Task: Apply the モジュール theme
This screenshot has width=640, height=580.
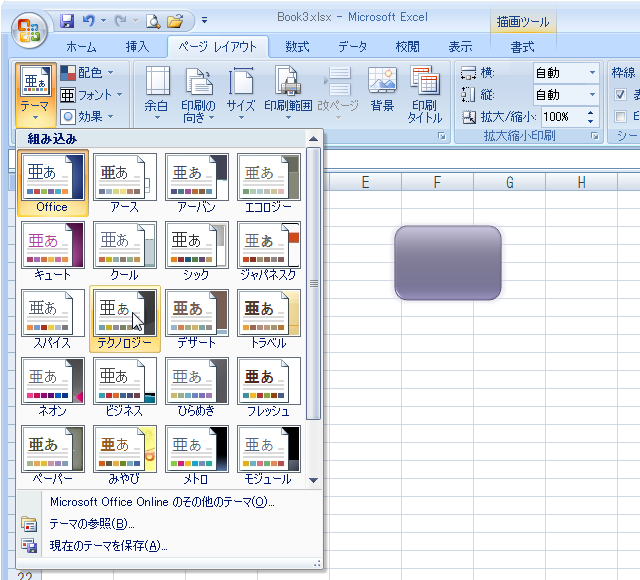Action: coord(269,455)
